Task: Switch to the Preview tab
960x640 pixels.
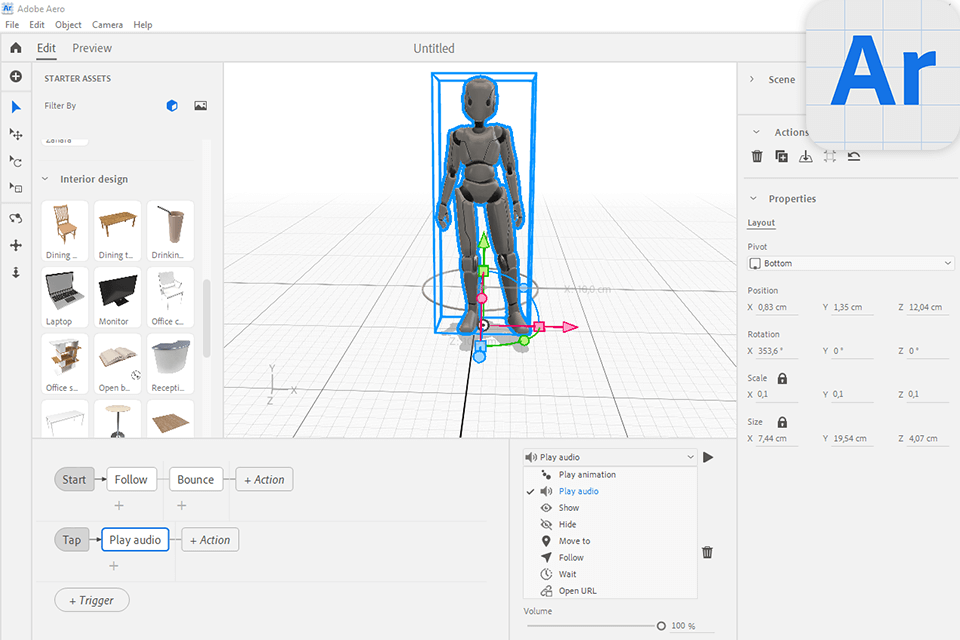Action: click(92, 48)
